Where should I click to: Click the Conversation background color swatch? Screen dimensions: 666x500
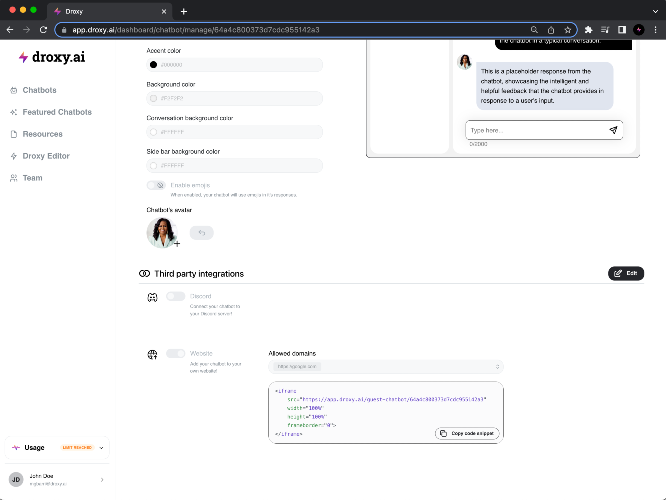[x=153, y=132]
